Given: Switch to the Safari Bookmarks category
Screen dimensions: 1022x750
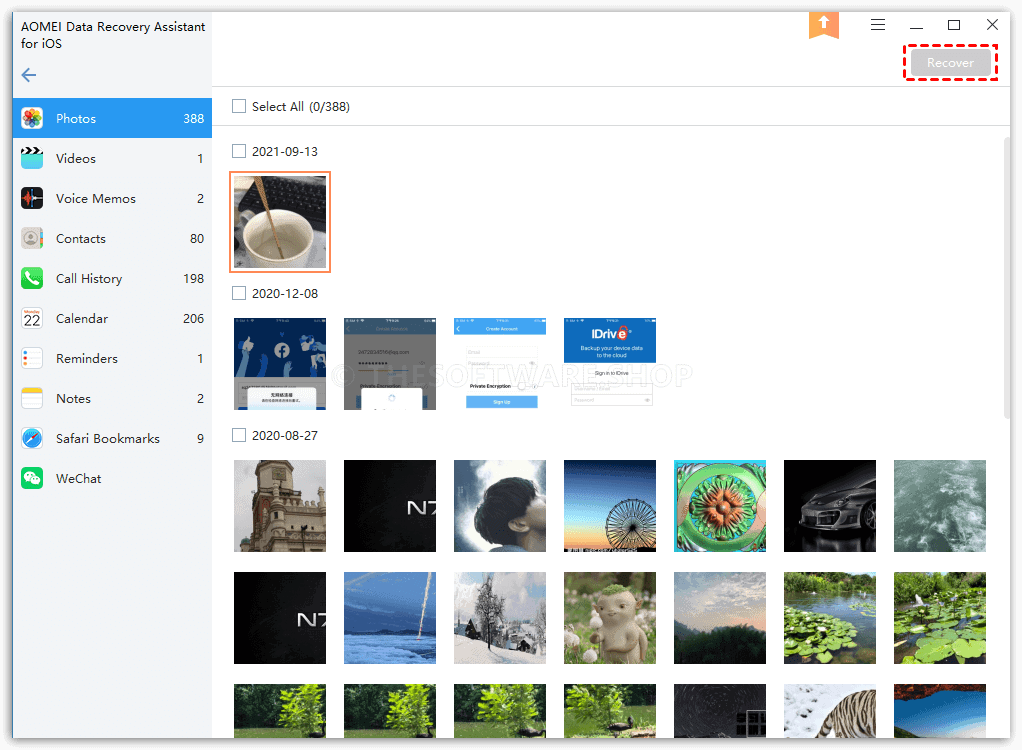Looking at the screenshot, I should (x=112, y=439).
